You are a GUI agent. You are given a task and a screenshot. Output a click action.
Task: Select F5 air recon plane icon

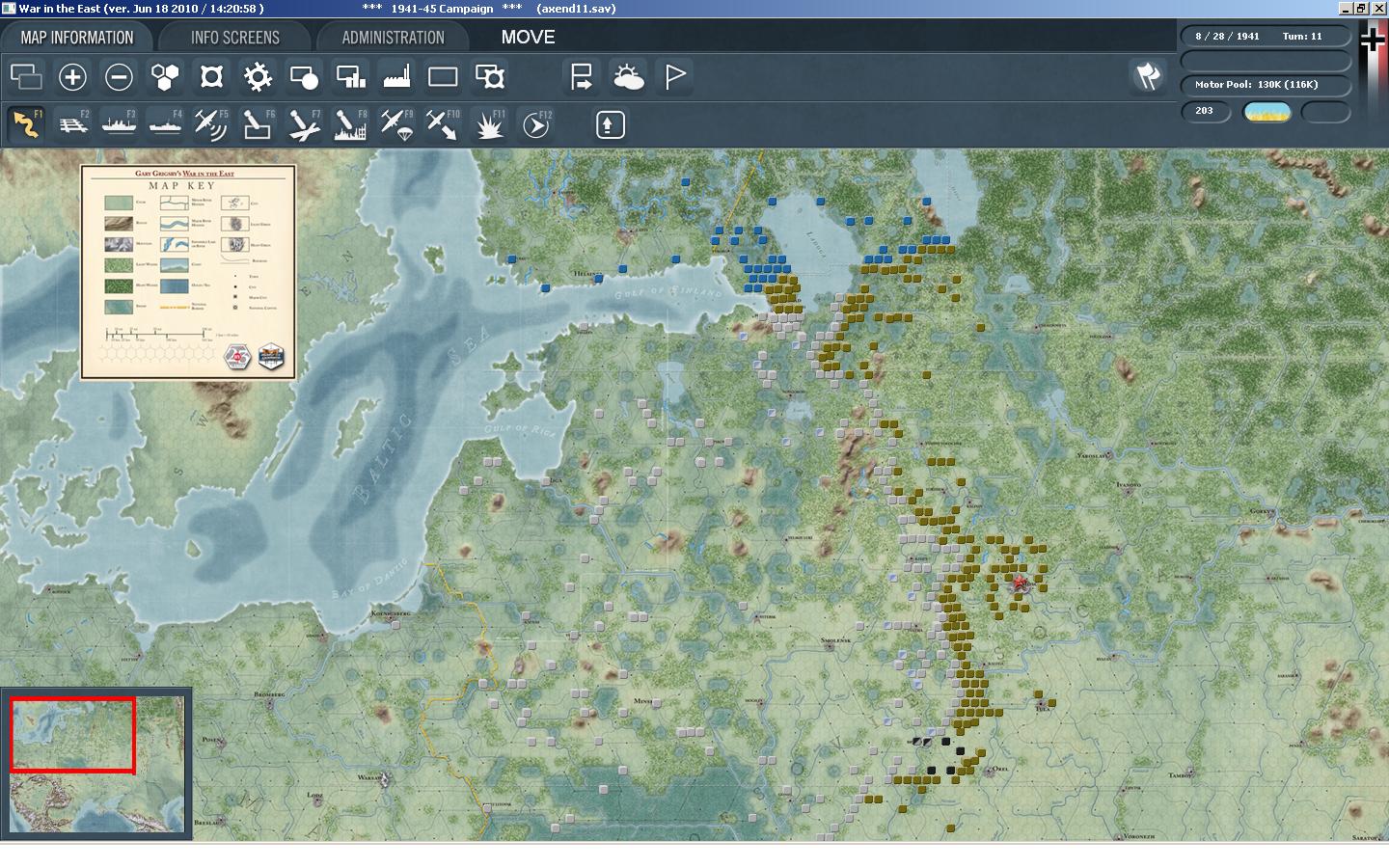pyautogui.click(x=211, y=124)
